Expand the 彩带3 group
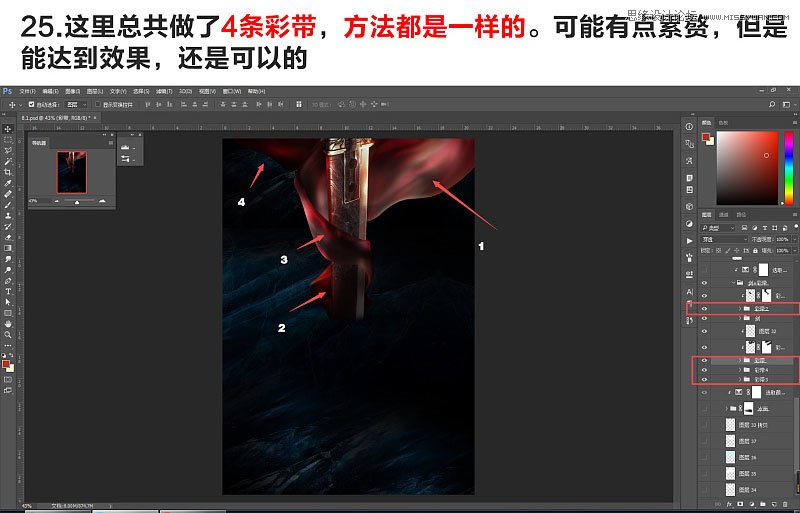Viewport: 800px width, 513px height. [740, 379]
